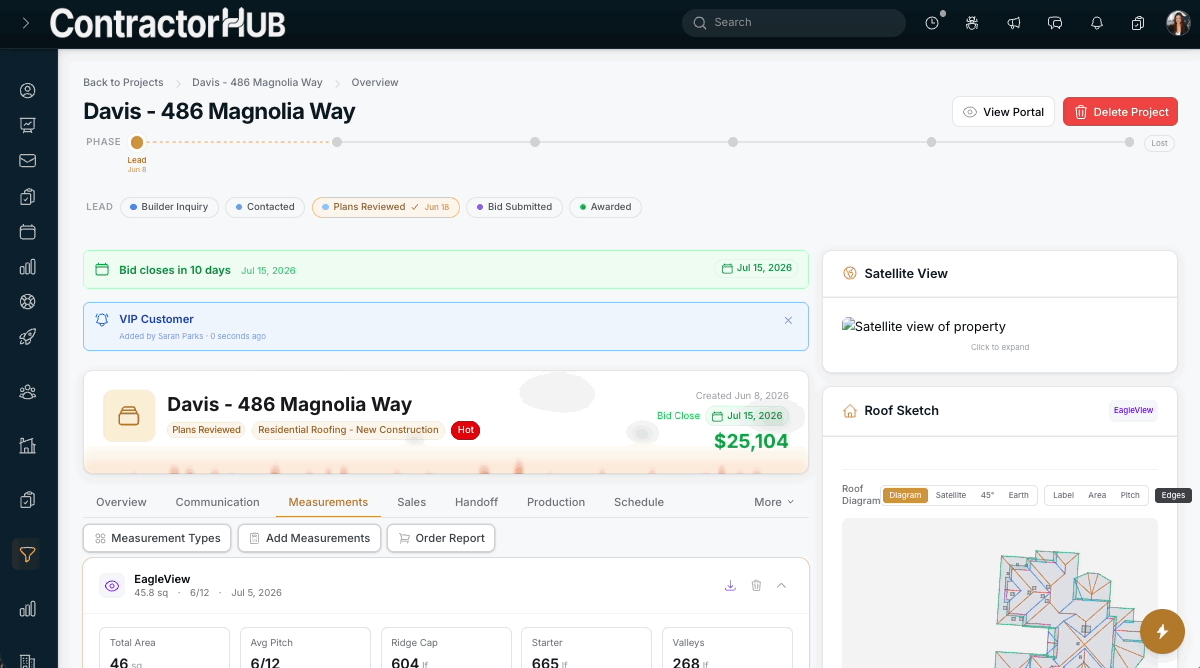
Task: Dismiss the VIP Customer notice
Action: tap(788, 320)
